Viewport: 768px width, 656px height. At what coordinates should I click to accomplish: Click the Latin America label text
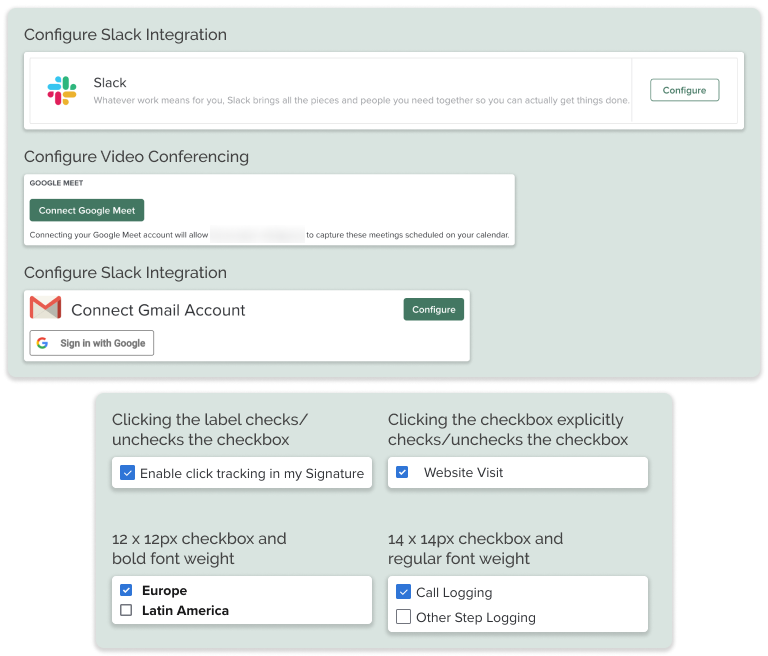[x=185, y=610]
